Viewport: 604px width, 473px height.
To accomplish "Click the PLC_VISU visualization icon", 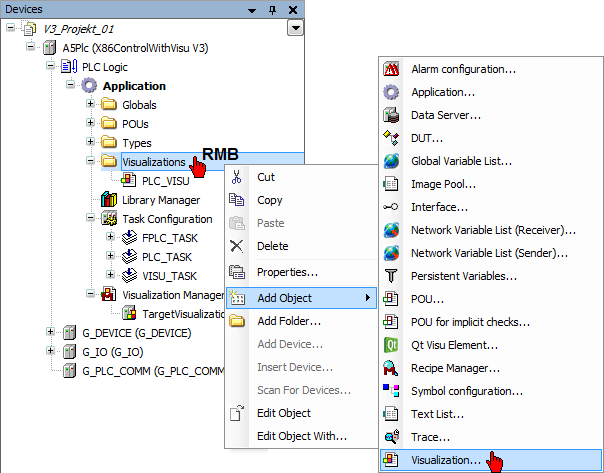I will (x=129, y=180).
